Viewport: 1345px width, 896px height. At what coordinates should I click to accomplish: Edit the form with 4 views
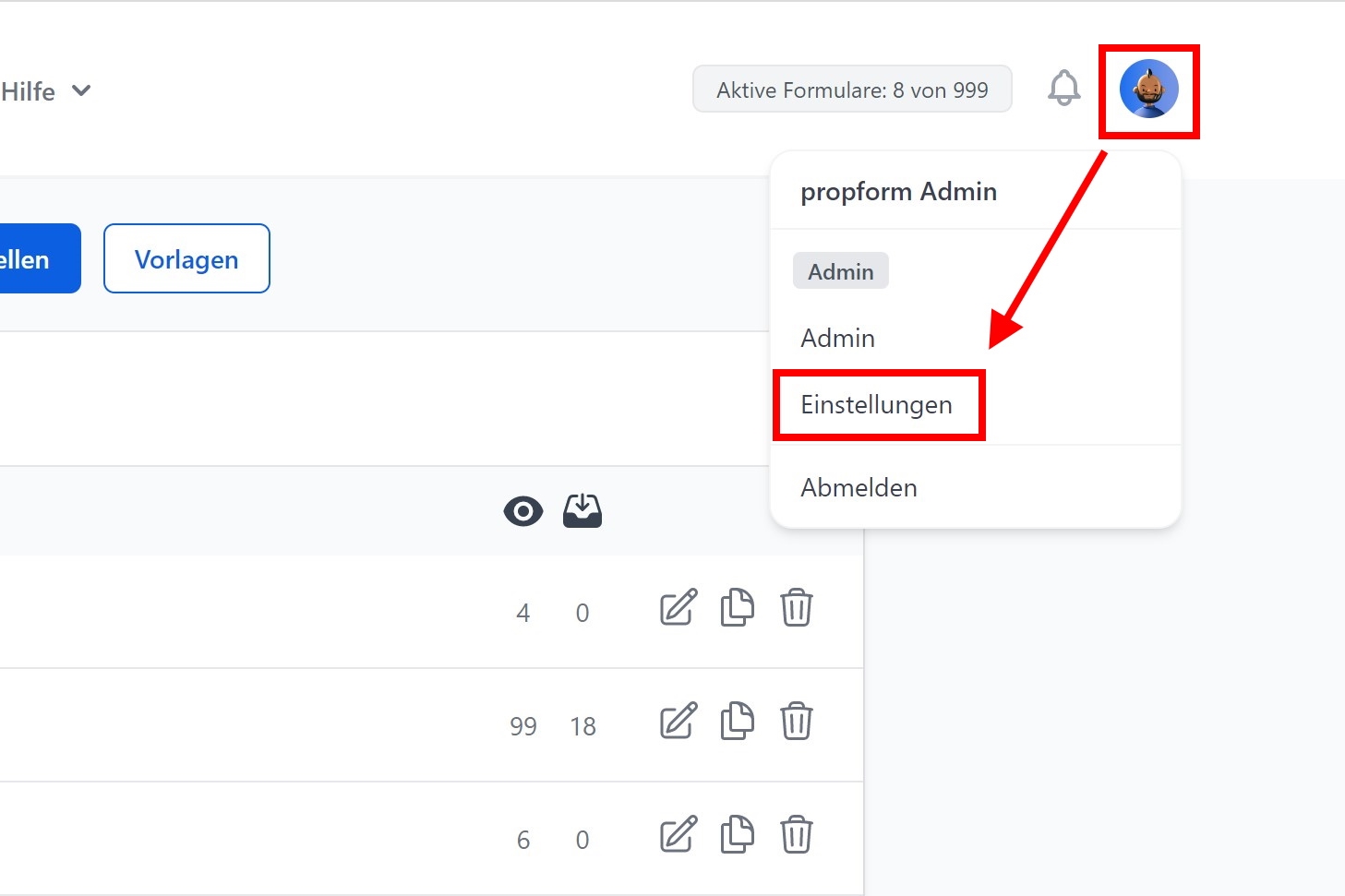tap(678, 609)
